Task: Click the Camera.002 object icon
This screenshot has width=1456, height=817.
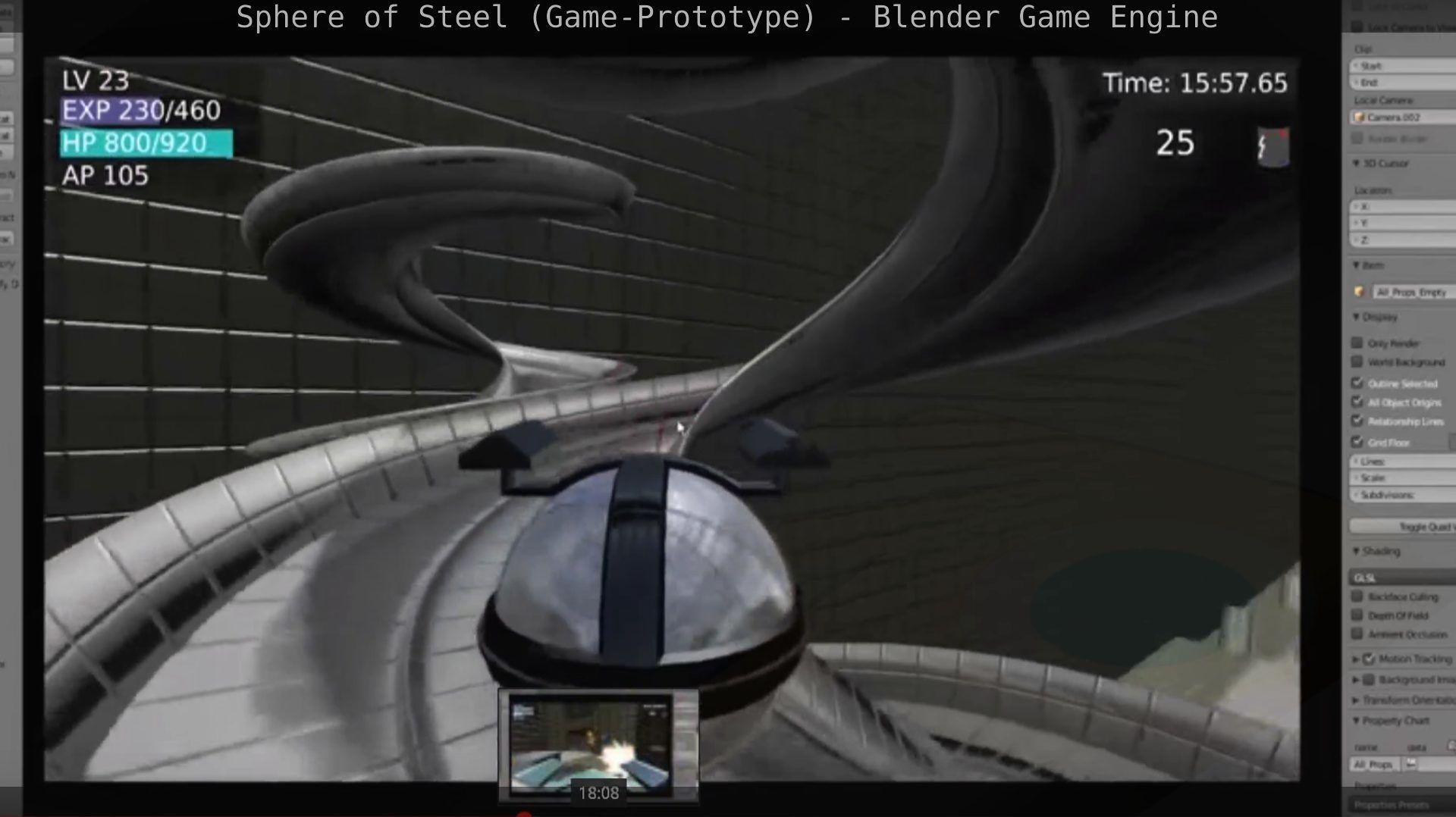Action: [1360, 117]
